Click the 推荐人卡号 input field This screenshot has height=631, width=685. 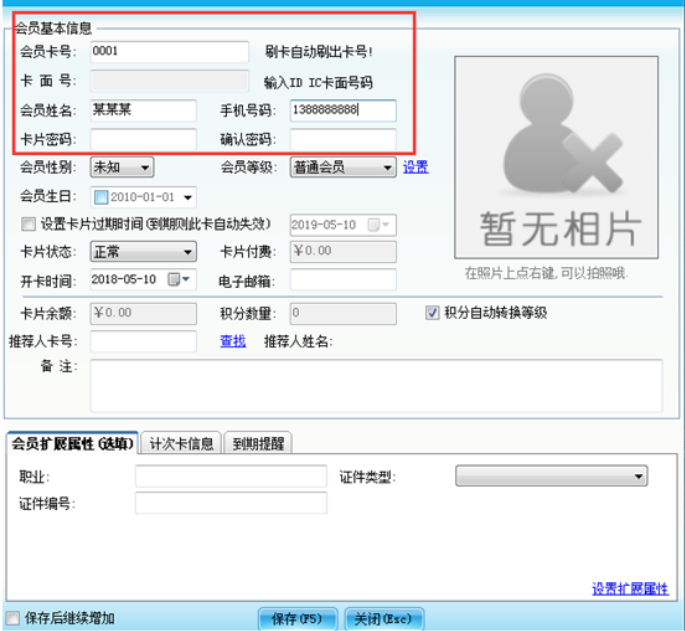[143, 342]
